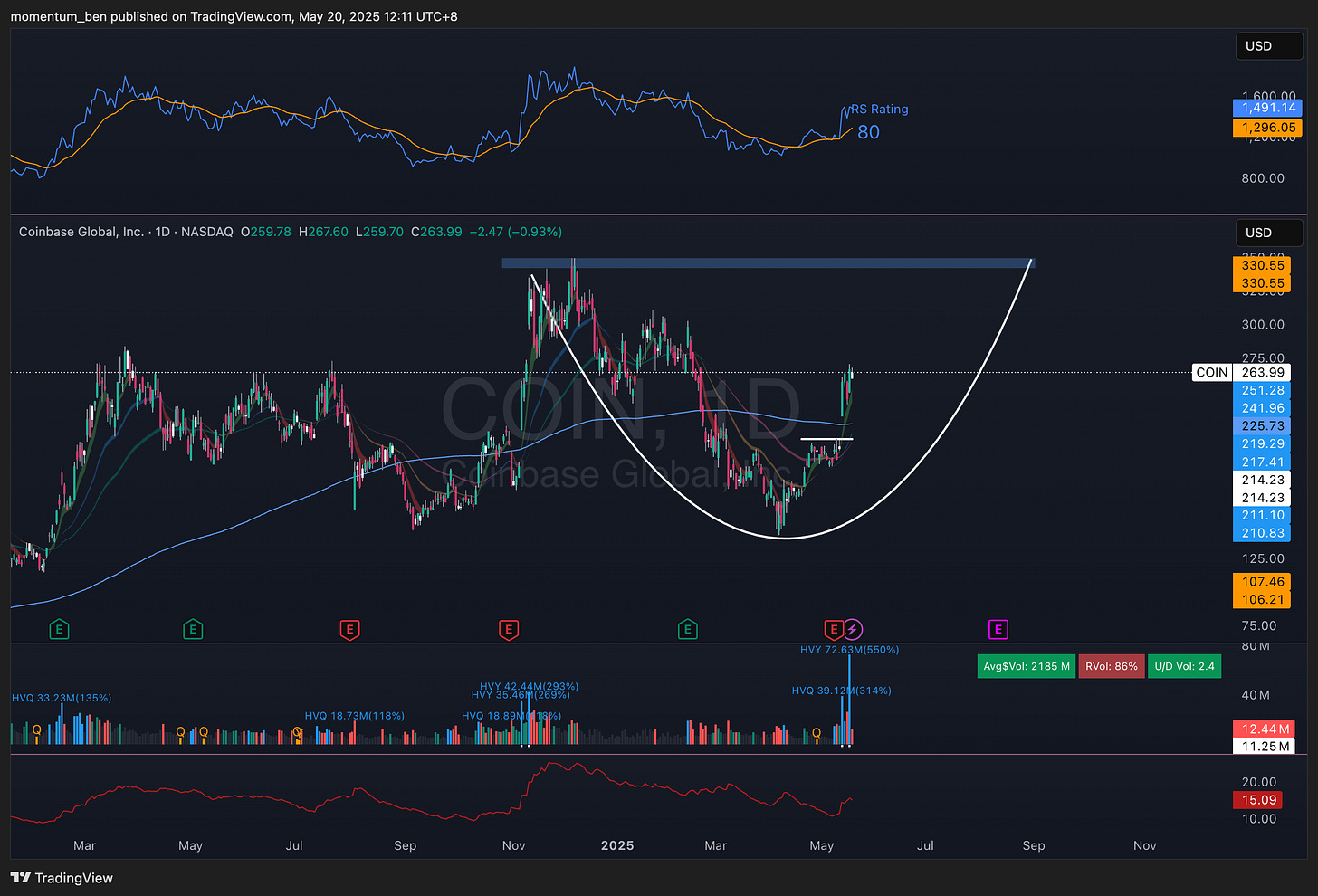The height and width of the screenshot is (896, 1318).
Task: Click the HVQ 39.12M(314%) volume annotation
Action: (841, 691)
